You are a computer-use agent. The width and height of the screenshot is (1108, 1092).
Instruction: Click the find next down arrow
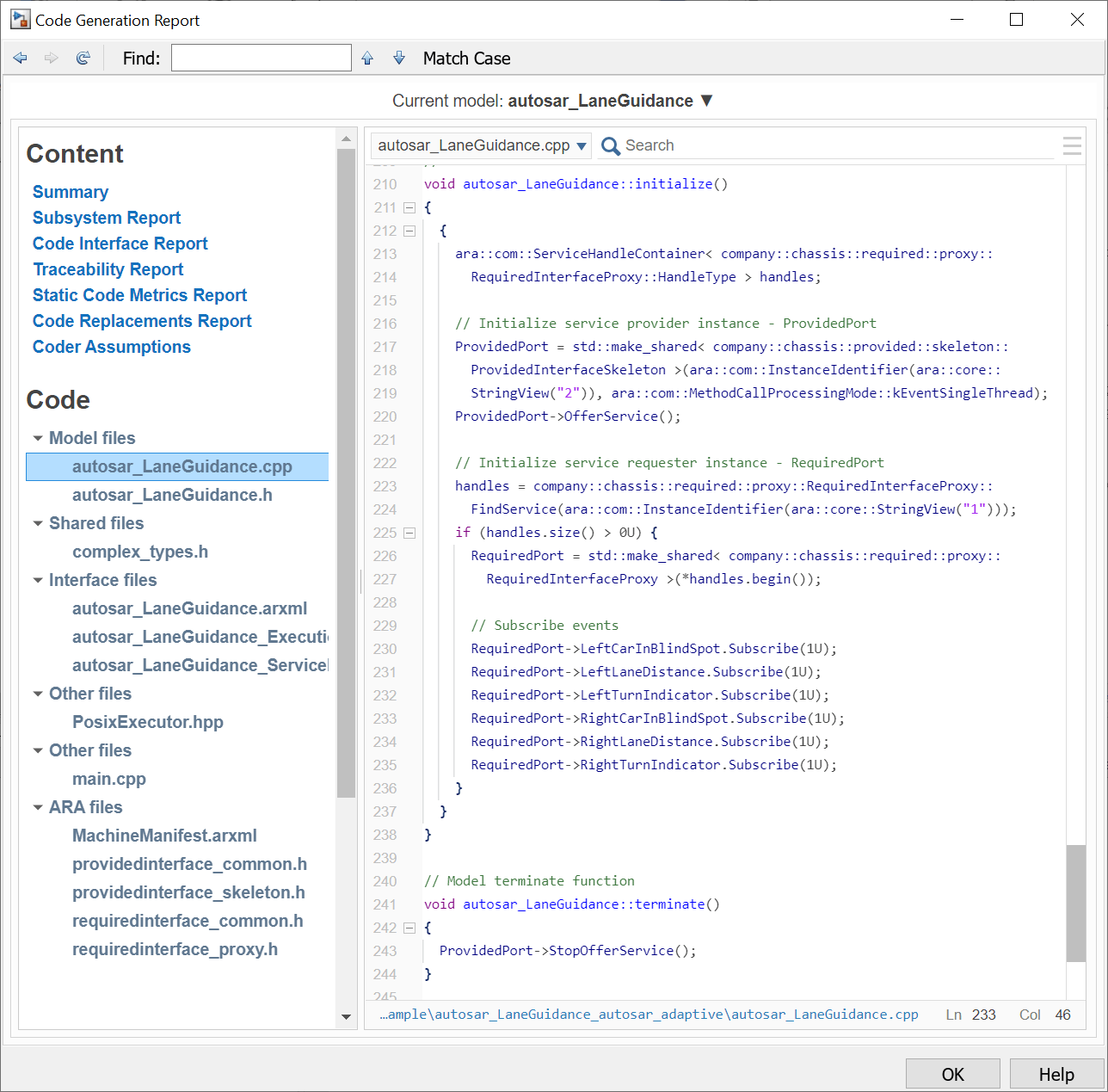pyautogui.click(x=399, y=59)
